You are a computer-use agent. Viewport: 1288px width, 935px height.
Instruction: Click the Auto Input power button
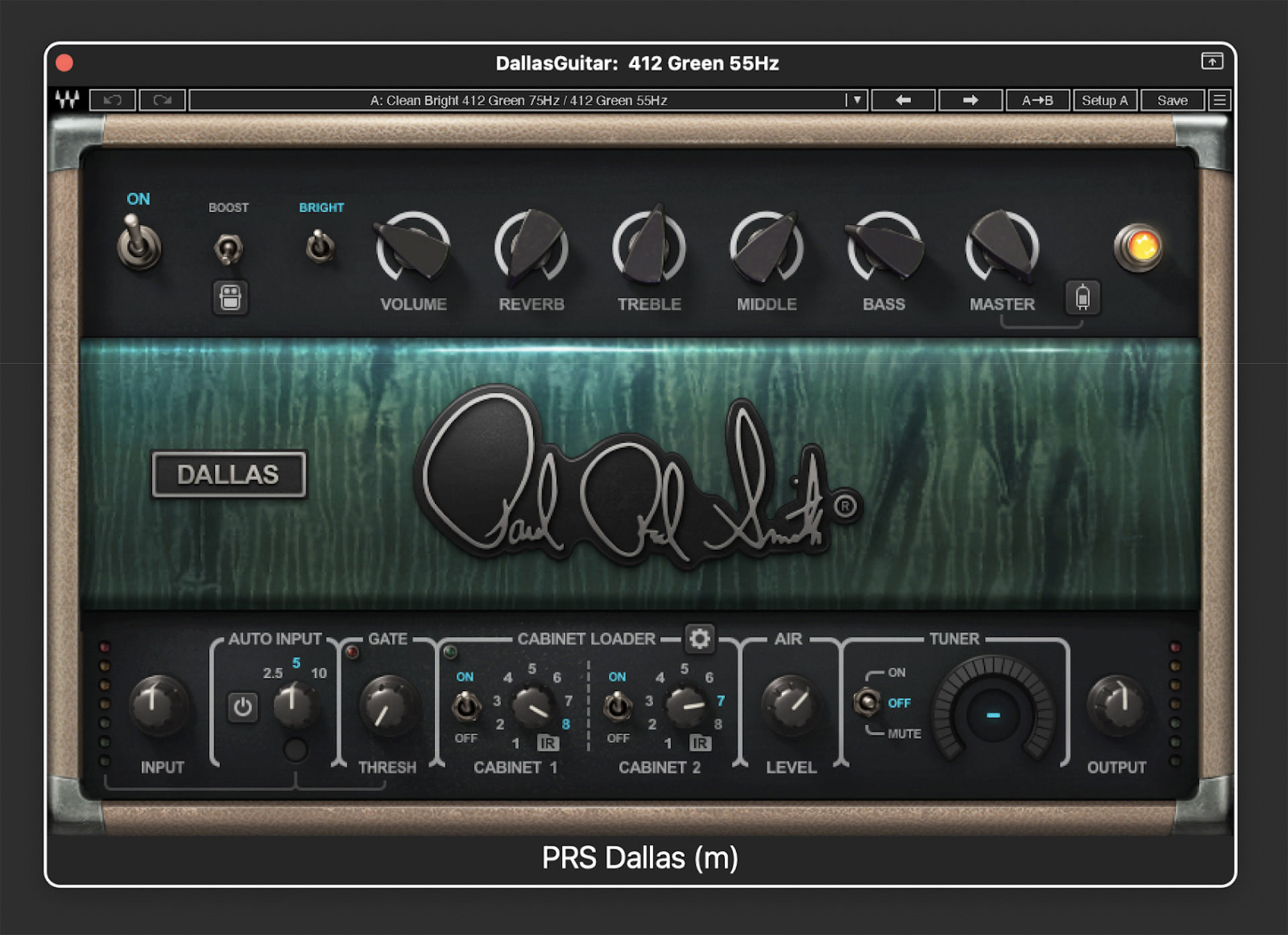tap(242, 707)
